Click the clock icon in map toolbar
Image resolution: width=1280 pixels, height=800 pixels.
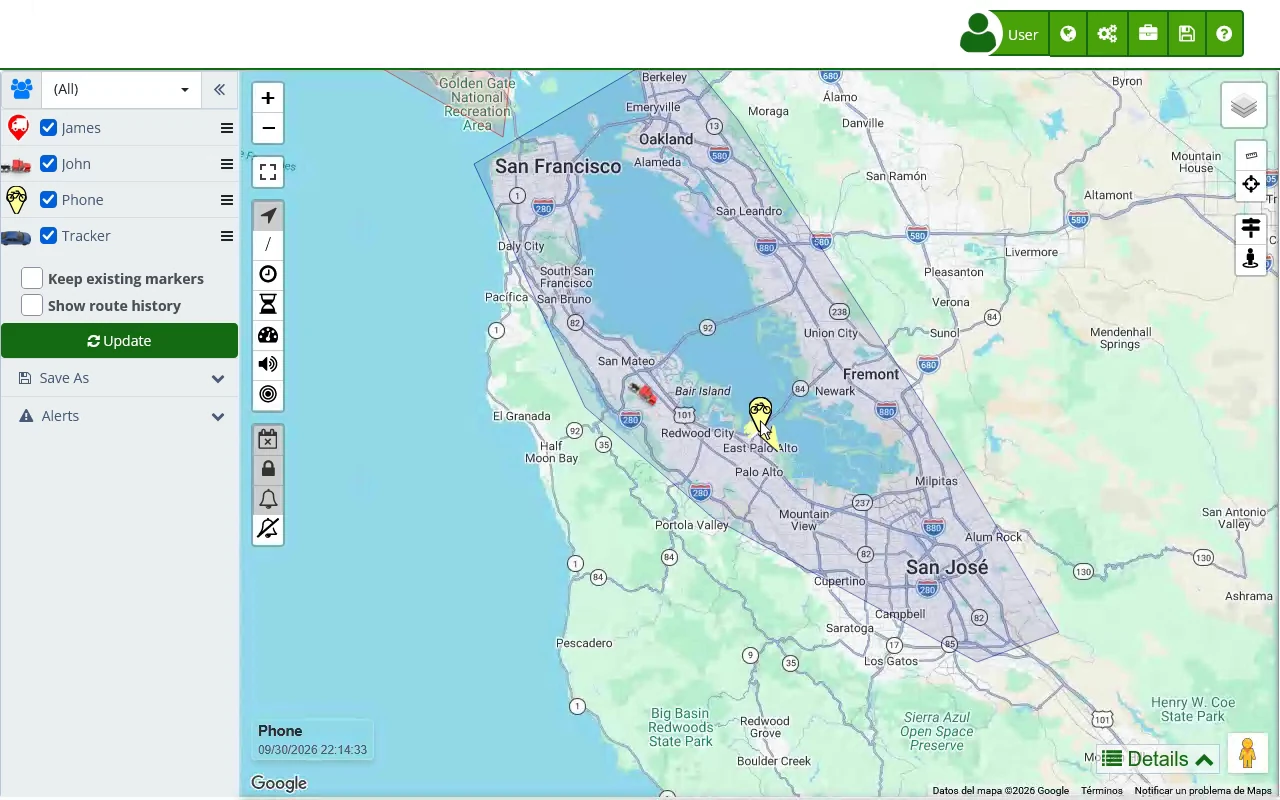[268, 275]
